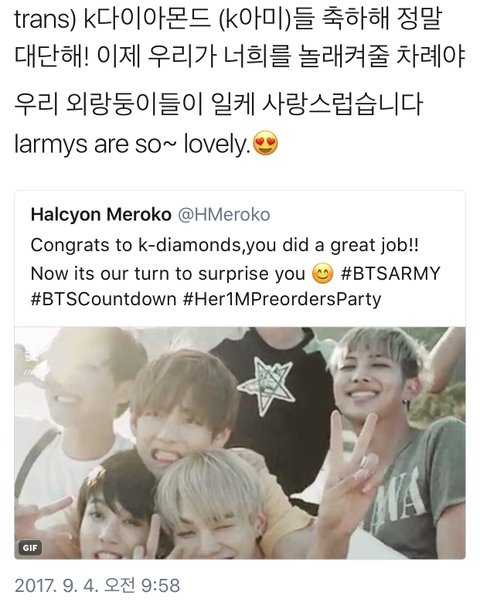Click the star graphic on black shirt
The height and width of the screenshot is (602, 480).
pyautogui.click(x=266, y=385)
